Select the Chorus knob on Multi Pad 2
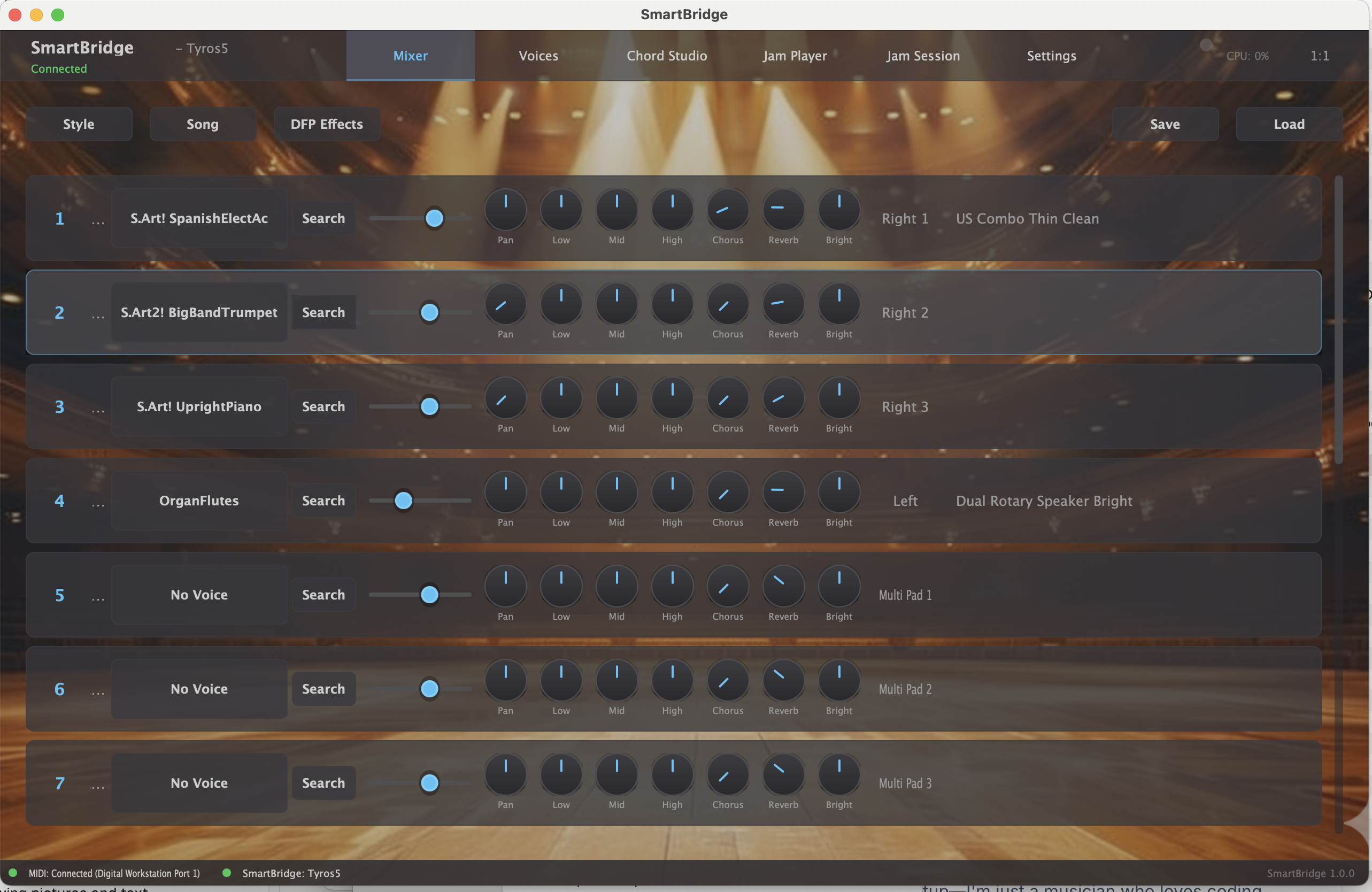The image size is (1372, 892). click(x=727, y=680)
